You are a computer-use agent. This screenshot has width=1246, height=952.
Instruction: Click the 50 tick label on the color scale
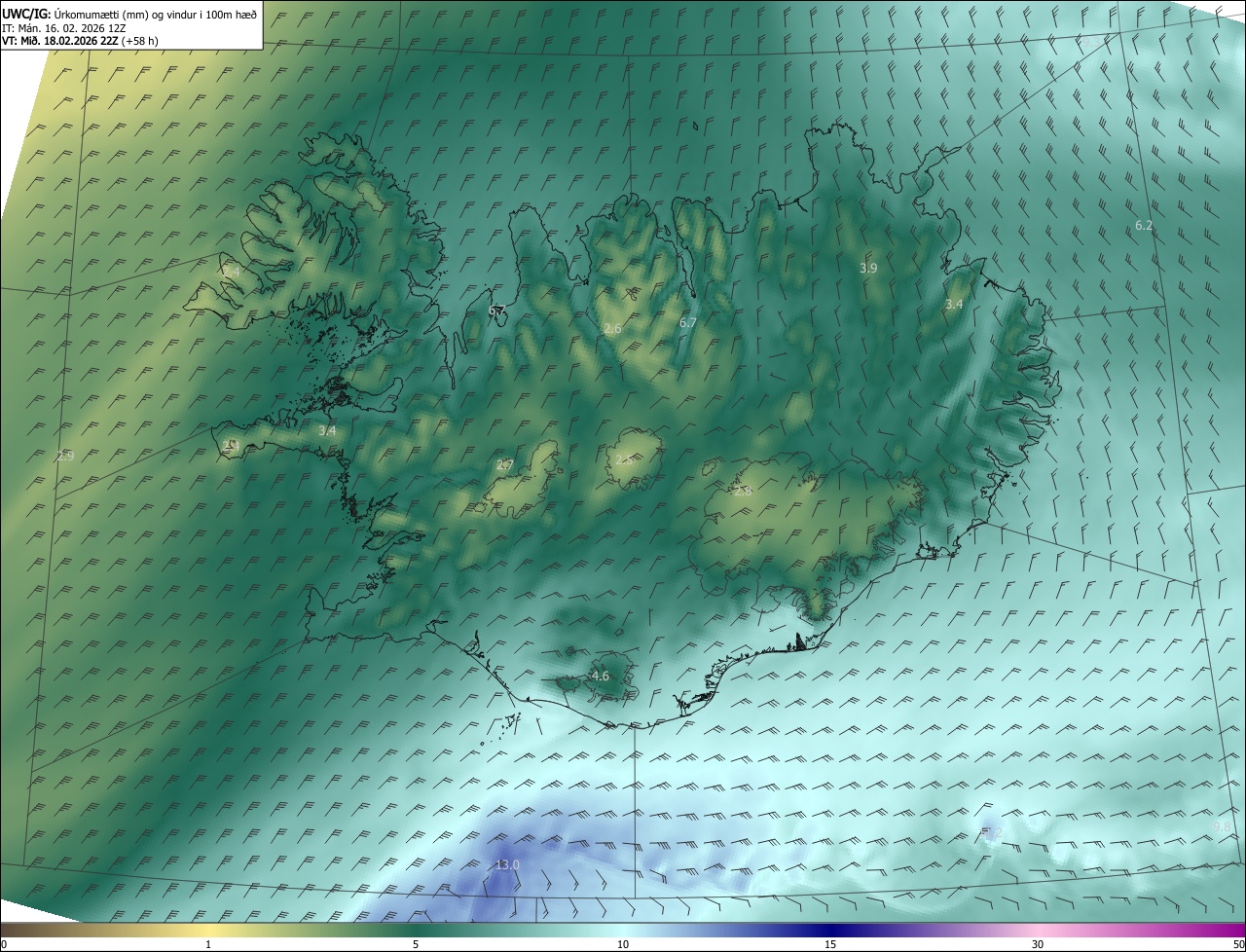tap(1238, 944)
